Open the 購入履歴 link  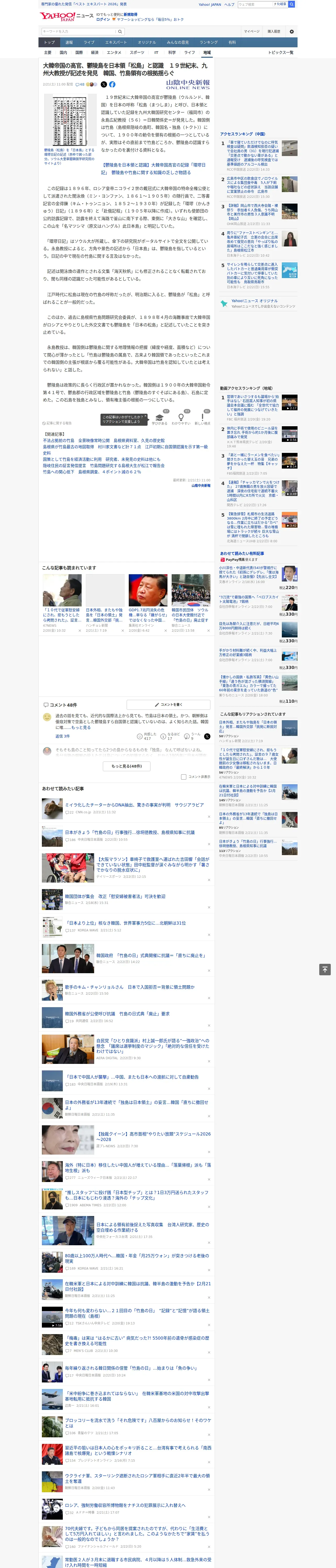[274, 31]
